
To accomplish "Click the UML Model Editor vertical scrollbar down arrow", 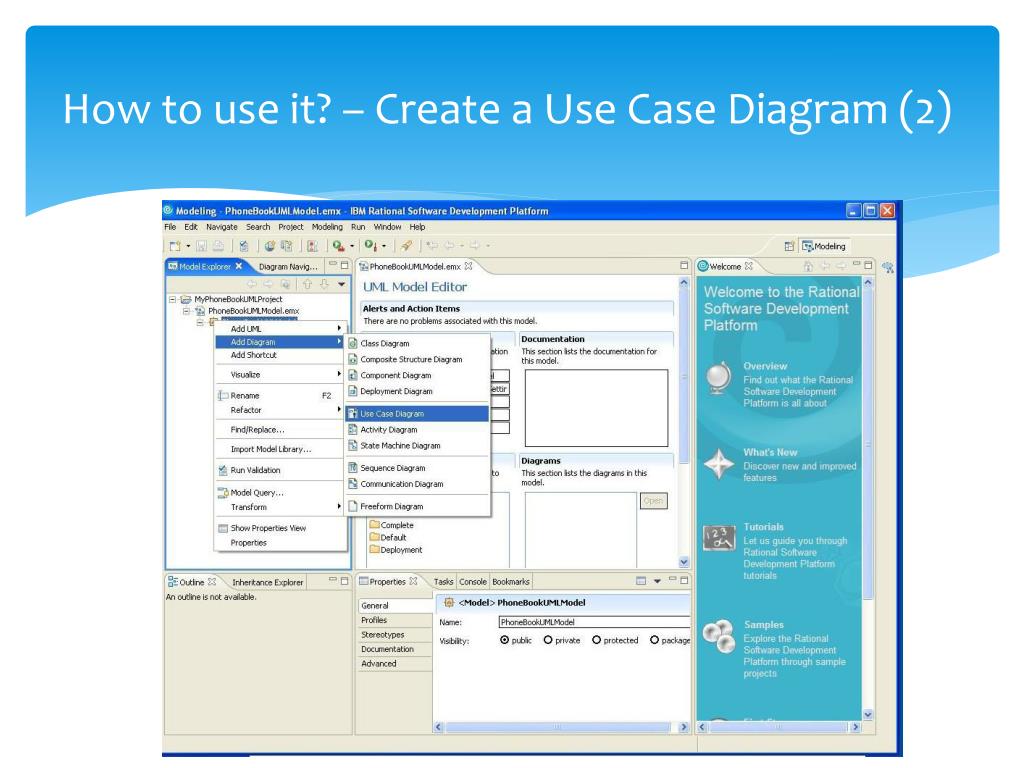I will (x=684, y=562).
